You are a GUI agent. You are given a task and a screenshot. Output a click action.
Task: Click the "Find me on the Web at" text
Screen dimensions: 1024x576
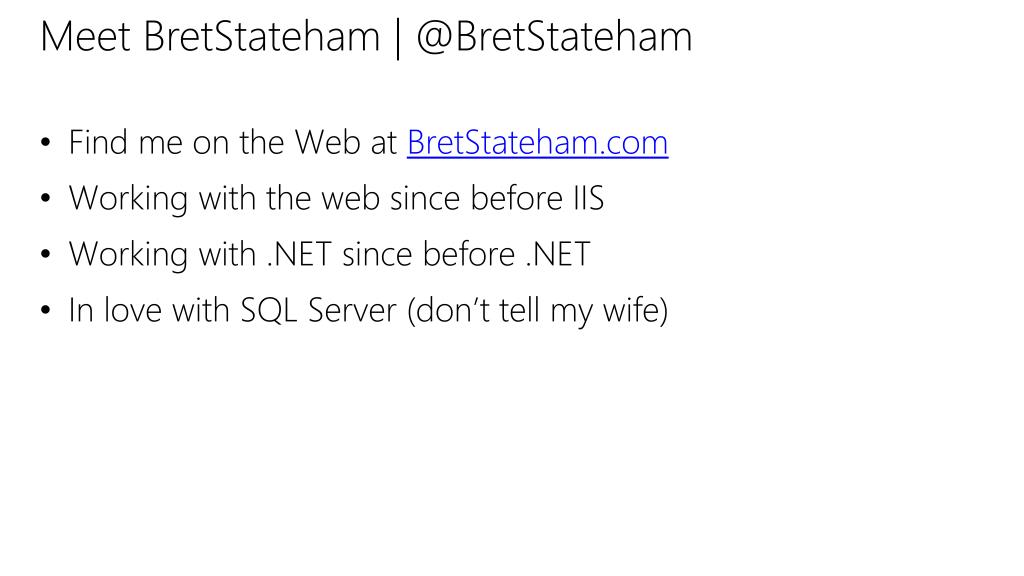click(233, 142)
